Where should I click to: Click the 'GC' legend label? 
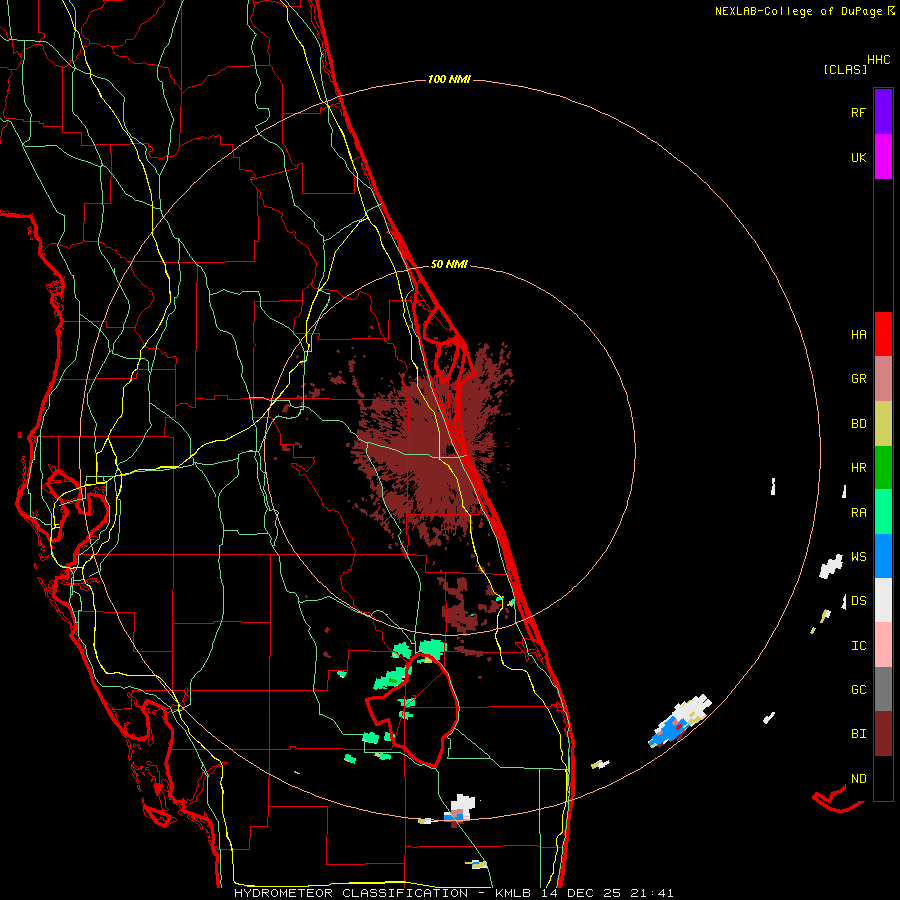pyautogui.click(x=858, y=689)
